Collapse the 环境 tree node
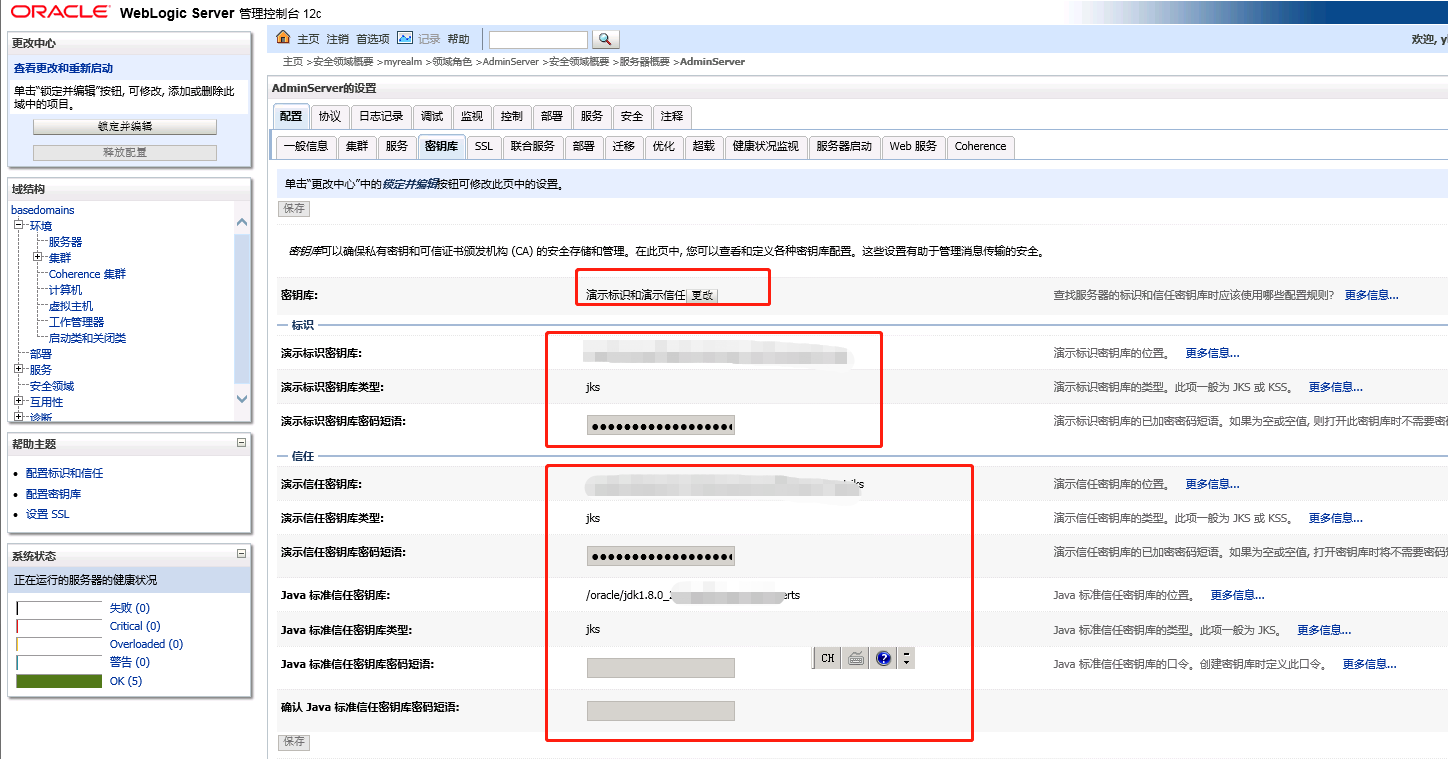Screen dimensions: 1448x759 tap(18, 225)
